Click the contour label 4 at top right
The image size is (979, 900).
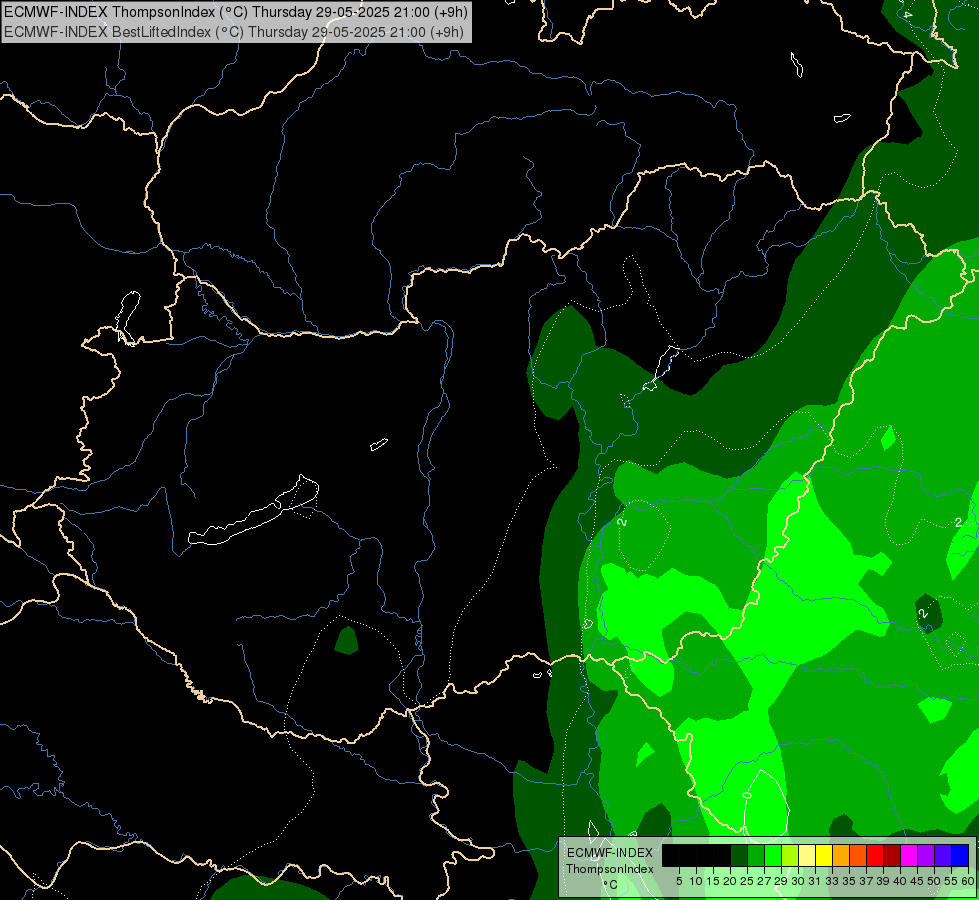pos(908,14)
